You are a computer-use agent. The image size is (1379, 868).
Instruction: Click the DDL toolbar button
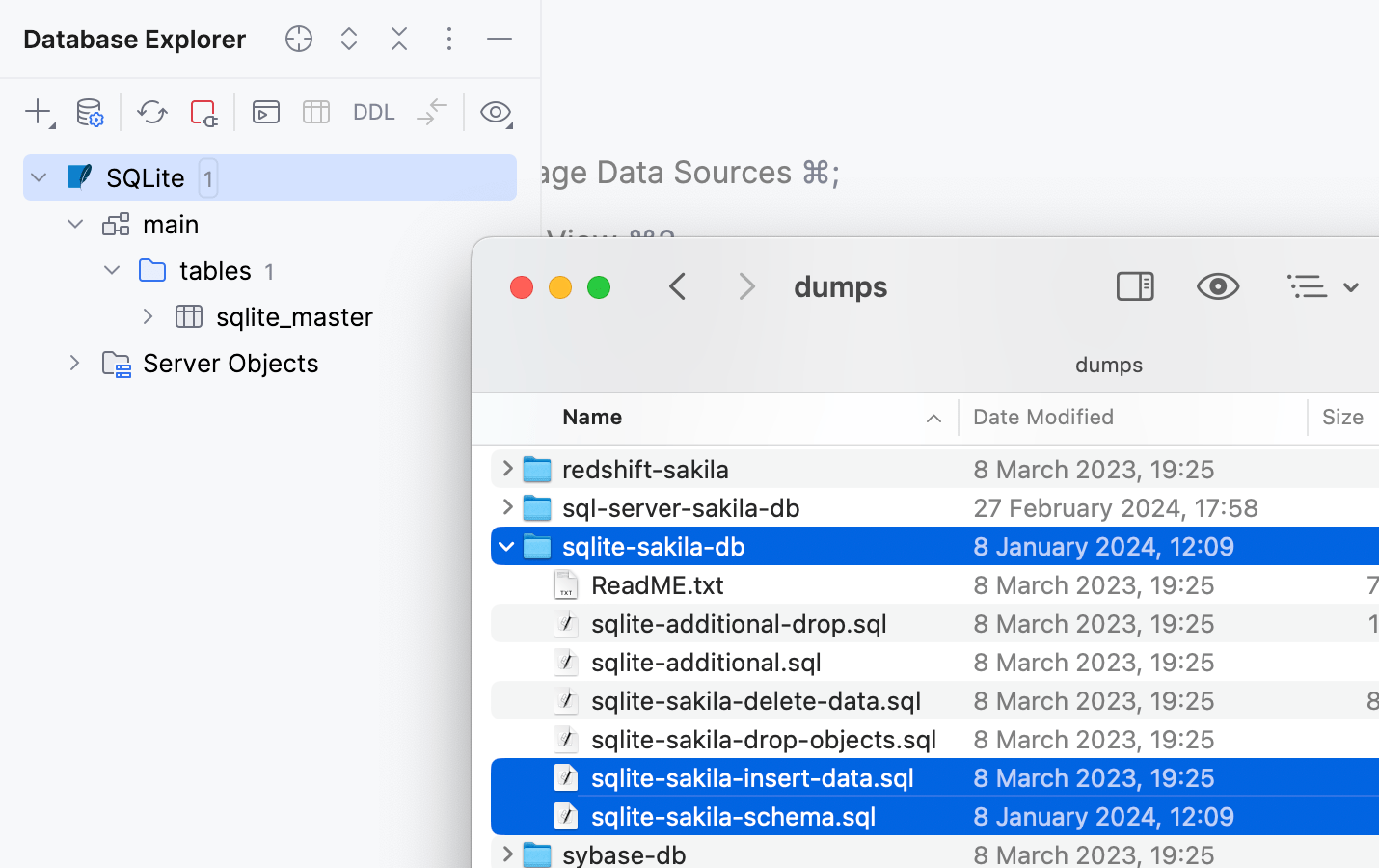pyautogui.click(x=373, y=112)
